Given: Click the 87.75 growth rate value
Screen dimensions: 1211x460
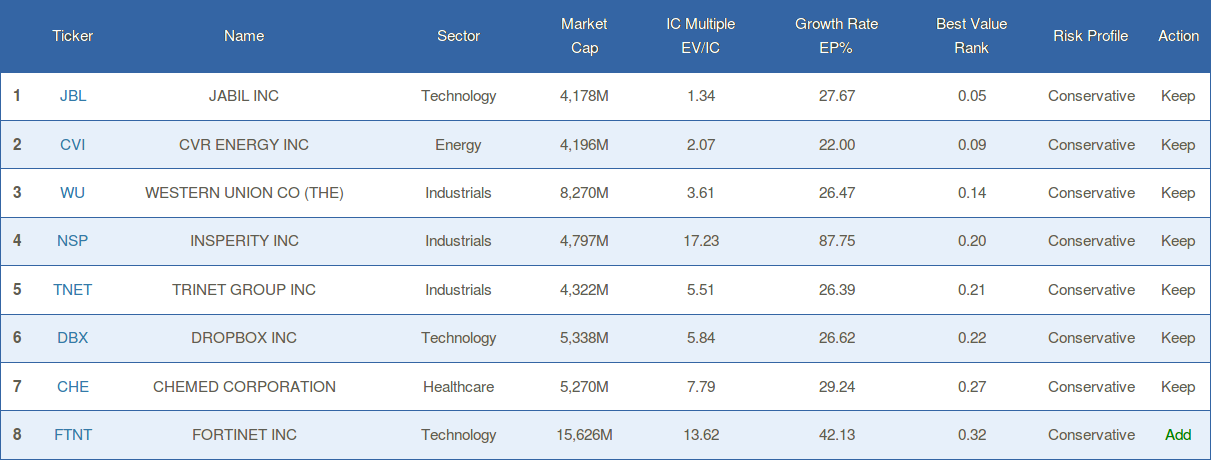Looking at the screenshot, I should pyautogui.click(x=837, y=241).
